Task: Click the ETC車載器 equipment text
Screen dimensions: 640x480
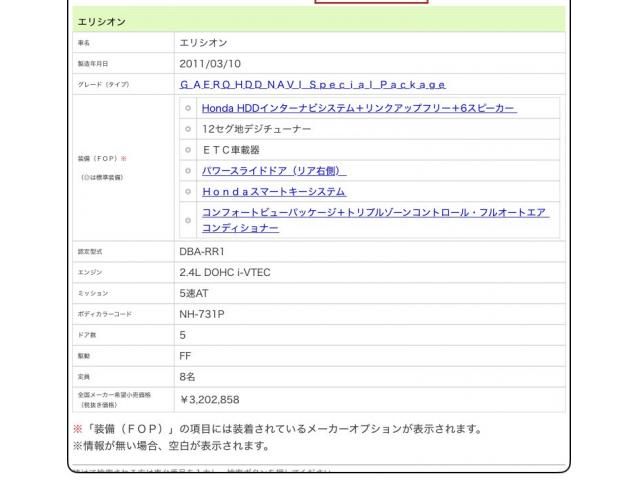Action: pyautogui.click(x=231, y=150)
